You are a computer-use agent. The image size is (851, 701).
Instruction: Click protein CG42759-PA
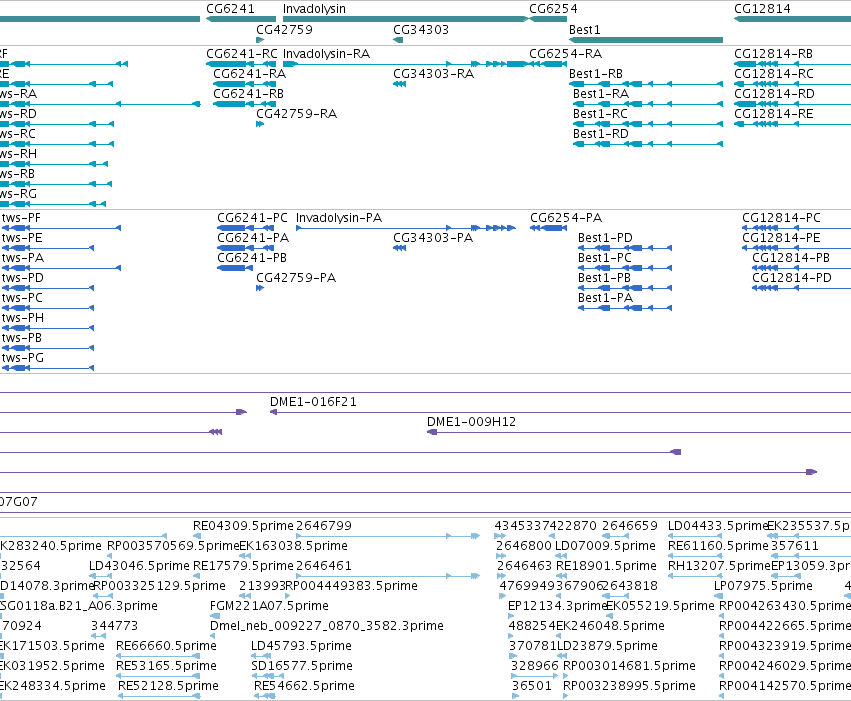tap(296, 278)
